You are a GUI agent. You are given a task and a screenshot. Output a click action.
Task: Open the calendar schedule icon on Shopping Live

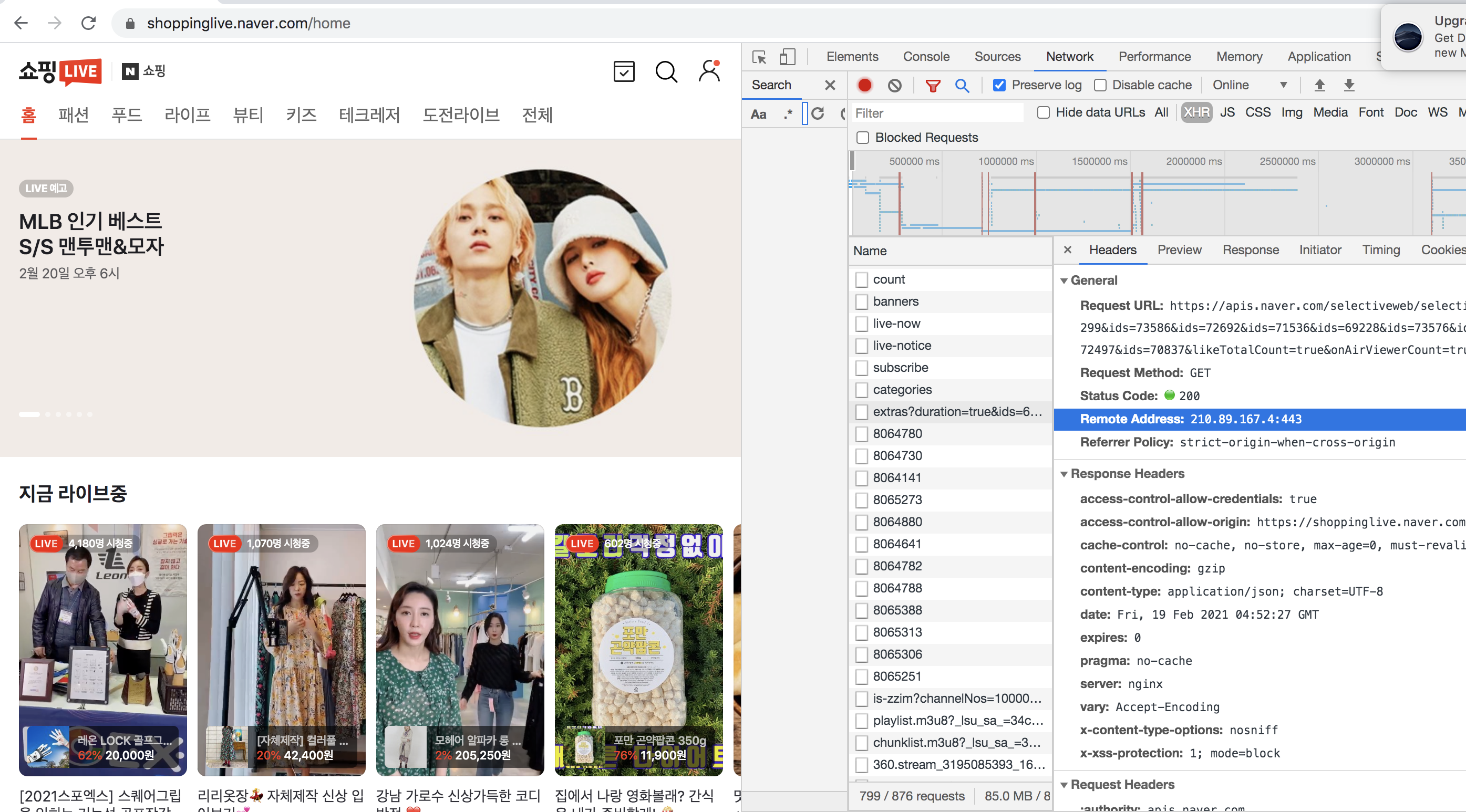point(624,72)
